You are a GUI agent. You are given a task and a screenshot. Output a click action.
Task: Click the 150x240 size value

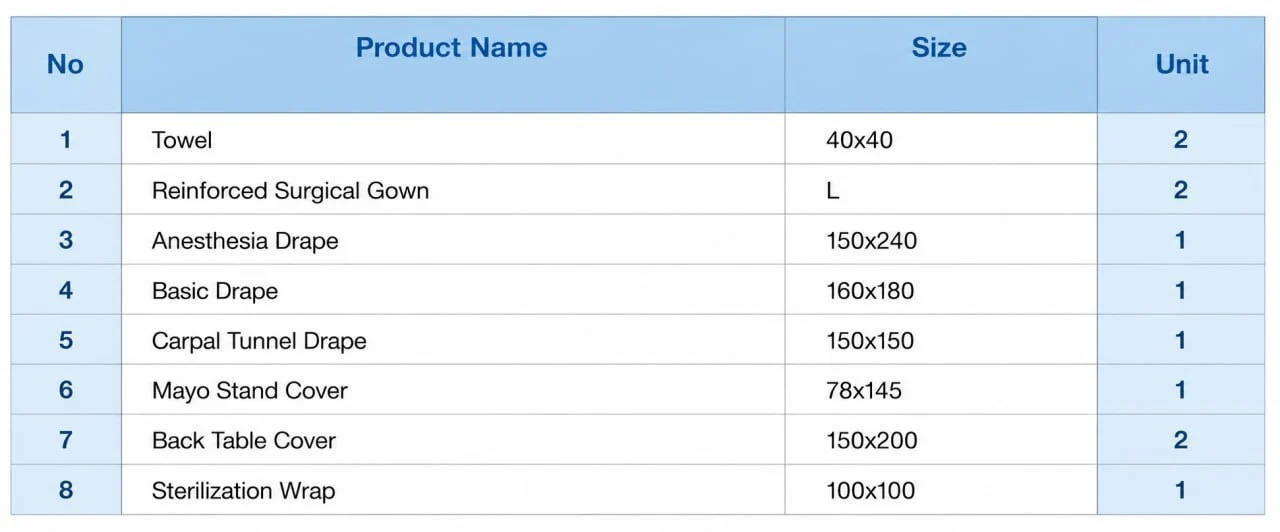coord(871,240)
